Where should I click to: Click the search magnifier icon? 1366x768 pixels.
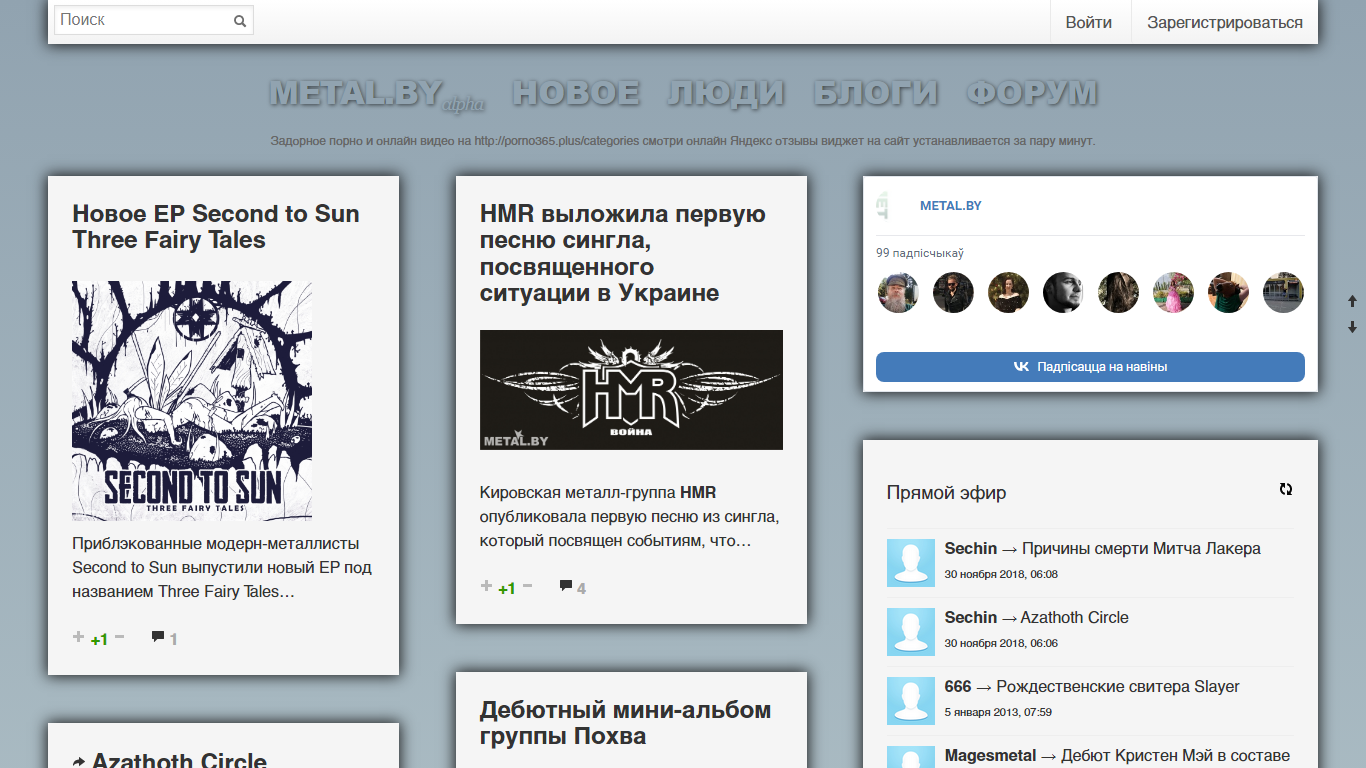(x=240, y=20)
